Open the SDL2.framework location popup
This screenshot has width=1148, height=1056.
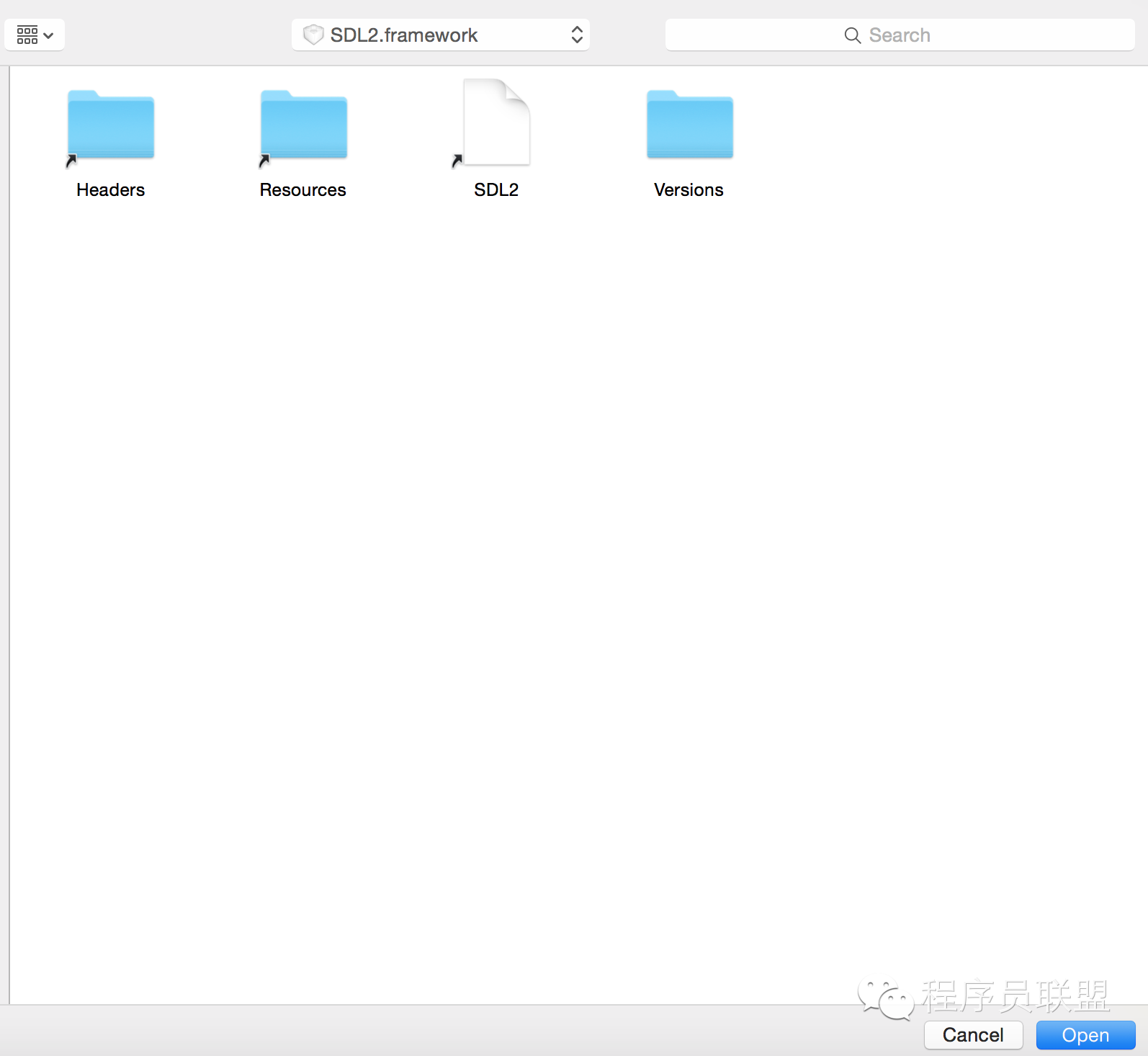(441, 35)
